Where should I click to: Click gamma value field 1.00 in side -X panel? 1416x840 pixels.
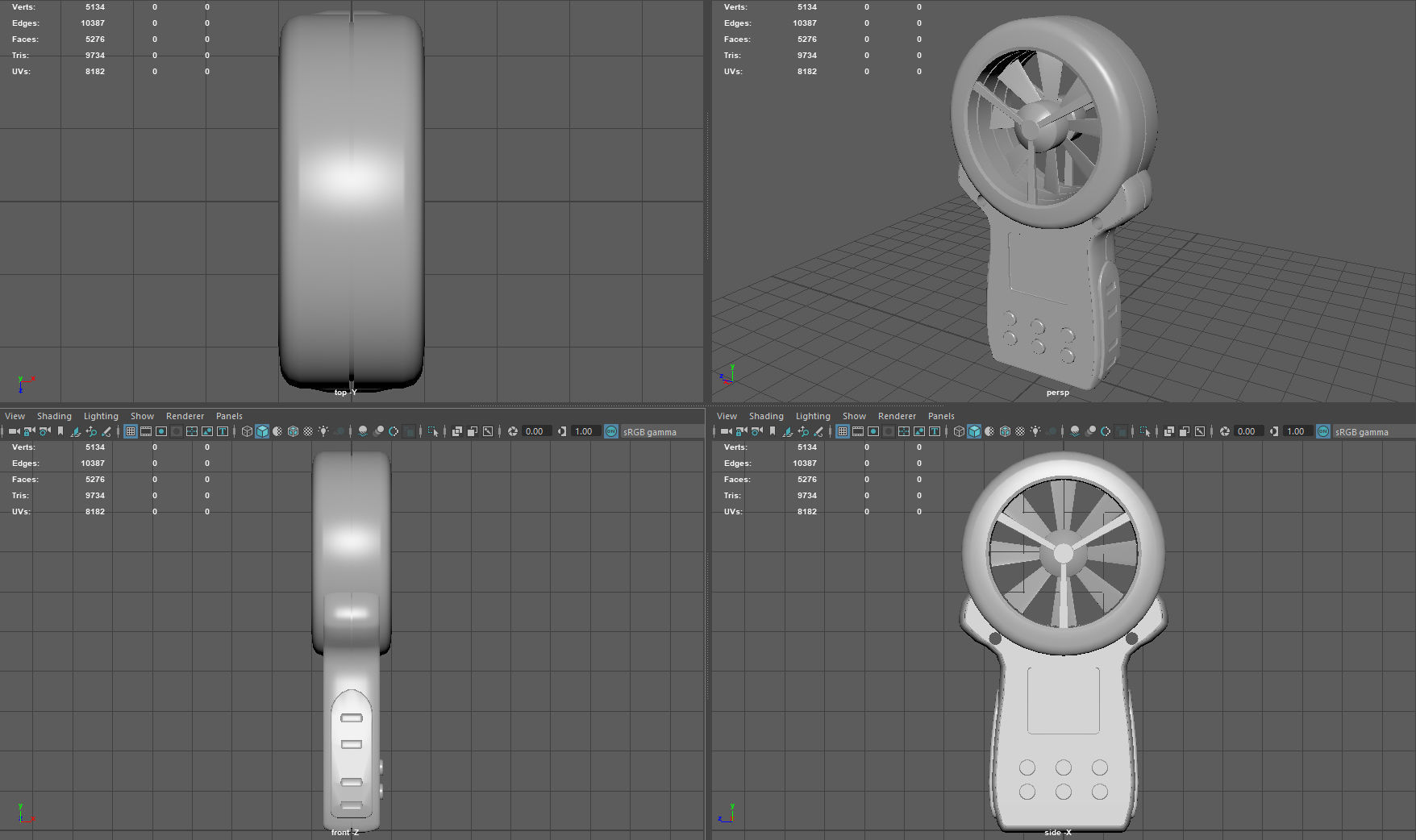tap(1297, 431)
